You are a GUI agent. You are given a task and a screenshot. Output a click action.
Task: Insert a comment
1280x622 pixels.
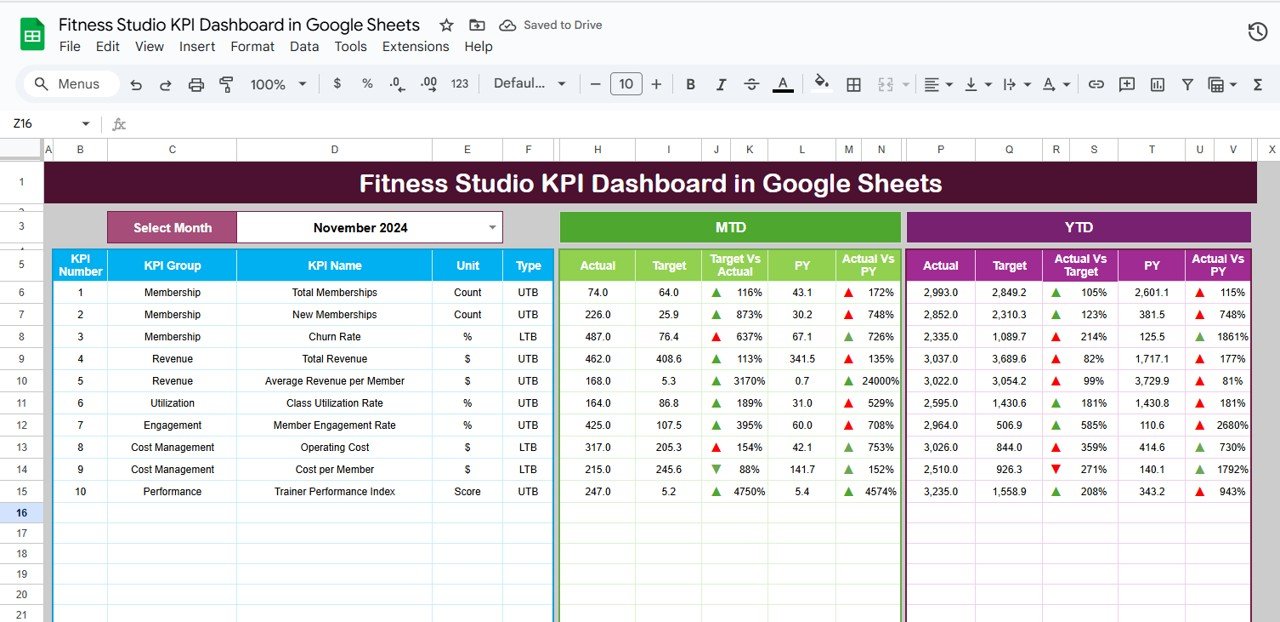coord(1126,84)
